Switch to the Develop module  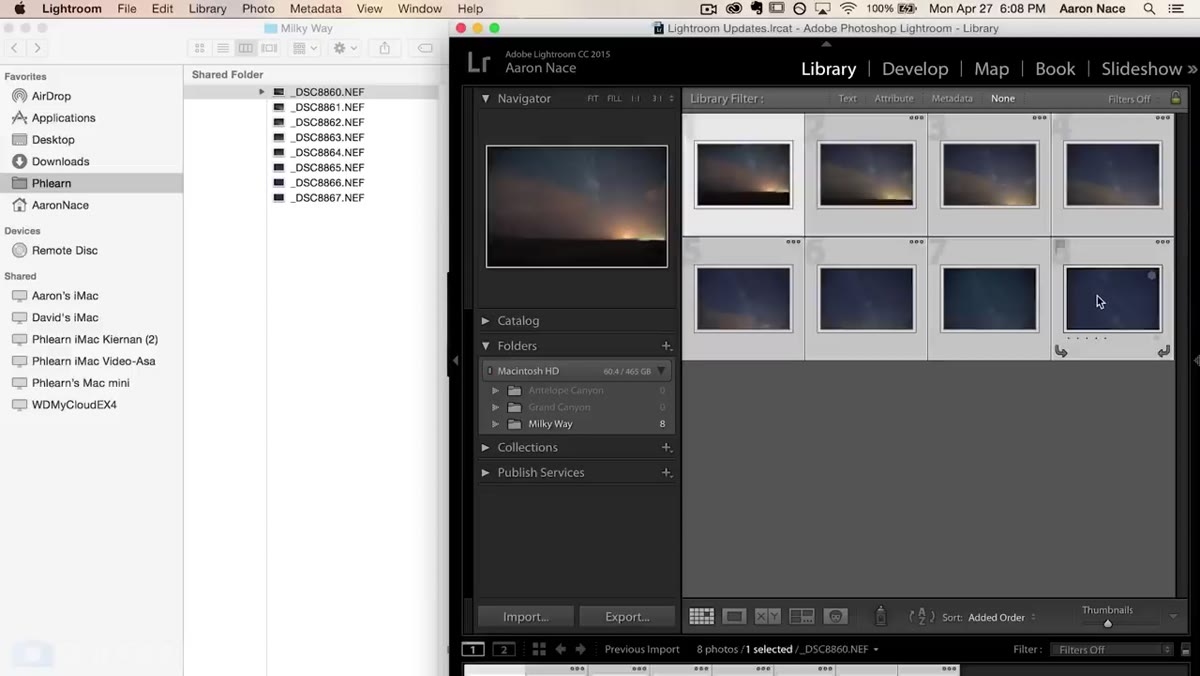pos(915,69)
